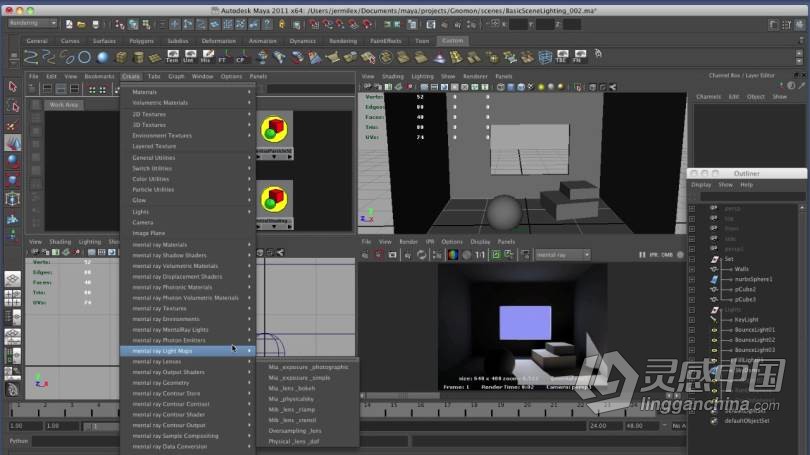
Task: Pause the IPR tuning
Action: click(642, 255)
